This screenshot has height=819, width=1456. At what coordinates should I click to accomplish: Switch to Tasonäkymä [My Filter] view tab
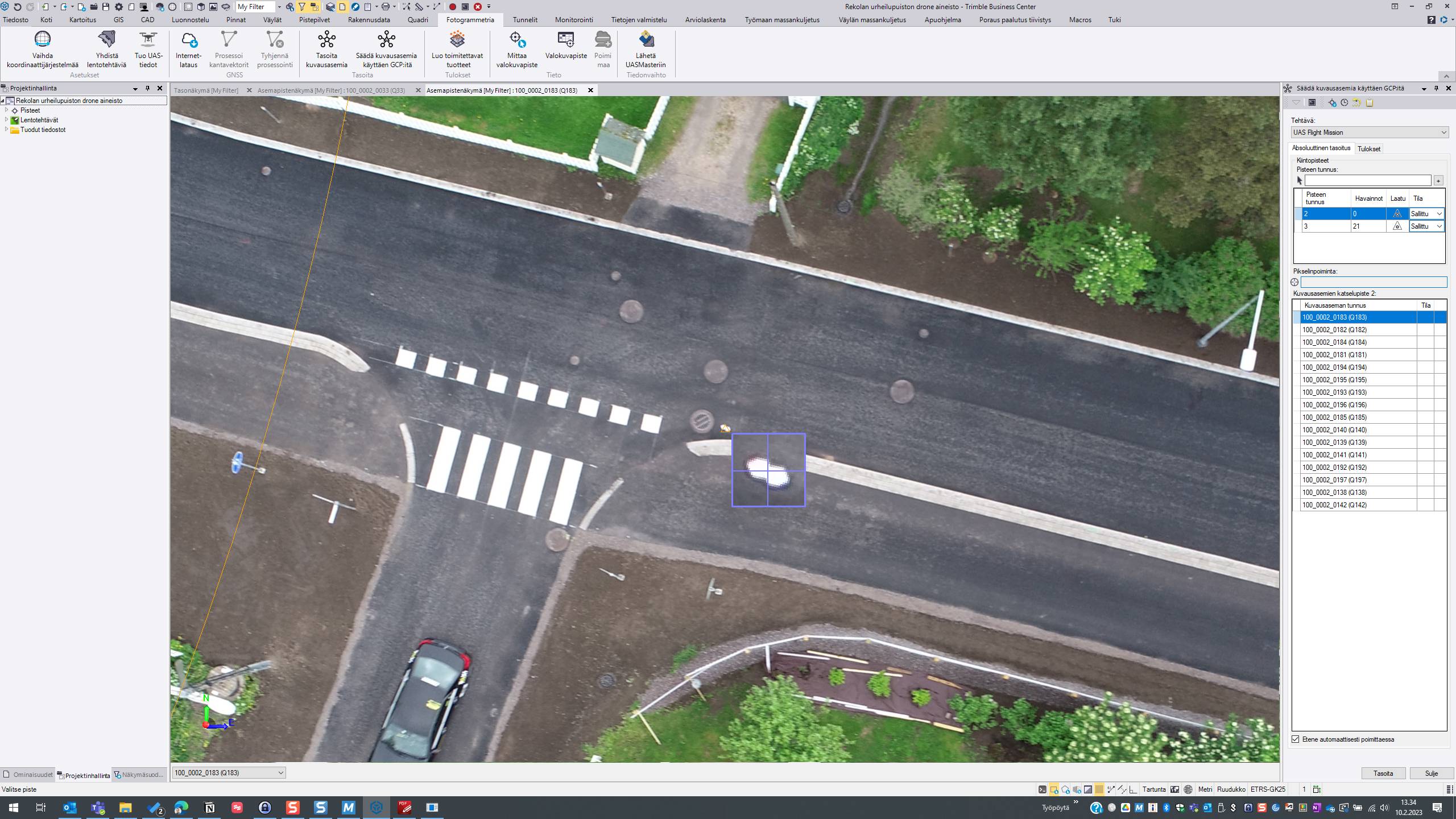pyautogui.click(x=206, y=90)
